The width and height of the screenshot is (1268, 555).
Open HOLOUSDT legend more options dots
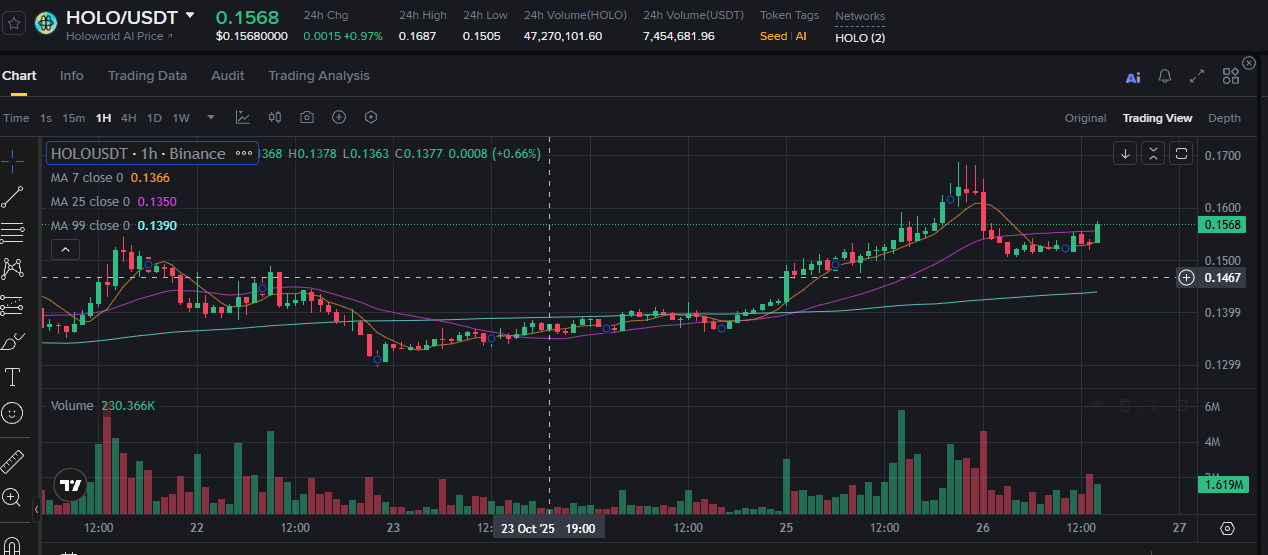(244, 154)
